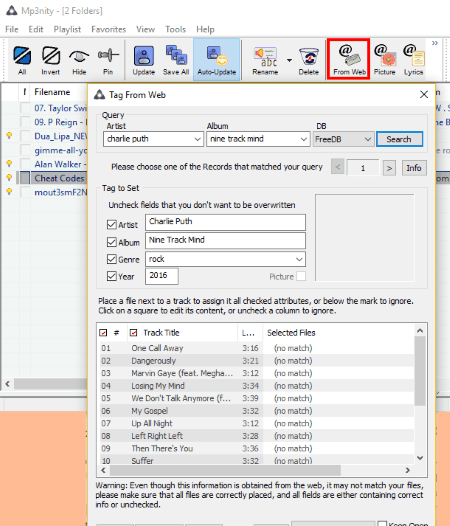This screenshot has height=526, width=450.
Task: Toggle the Picture checkbox
Action: (301, 276)
